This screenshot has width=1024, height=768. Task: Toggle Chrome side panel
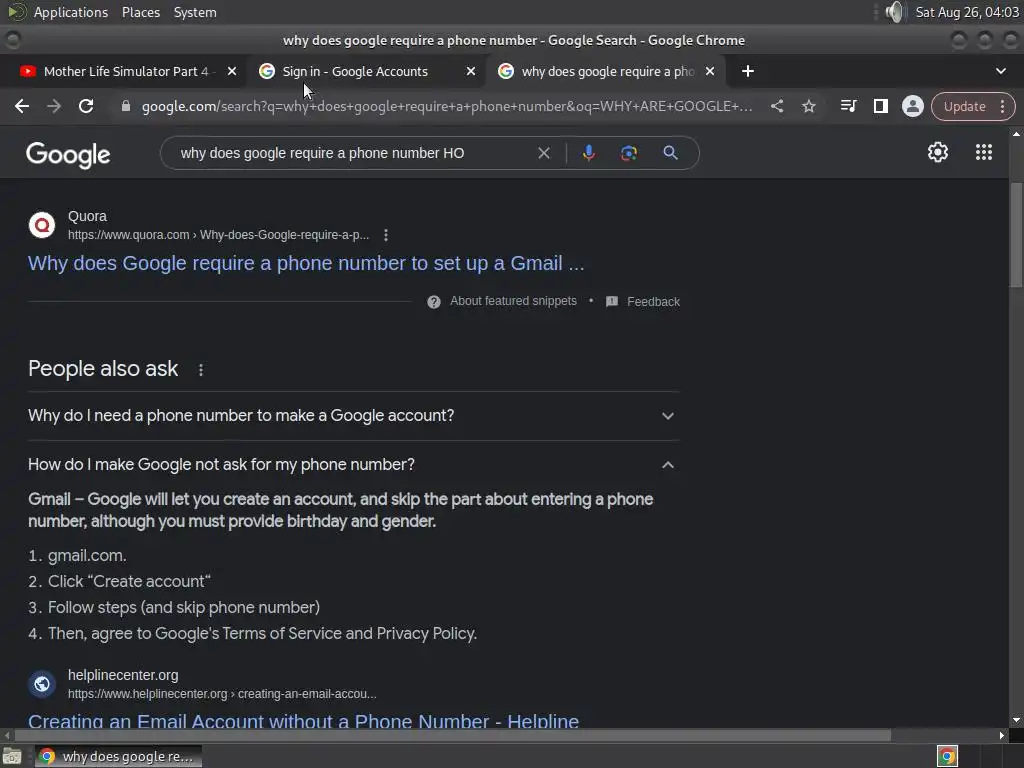(880, 106)
